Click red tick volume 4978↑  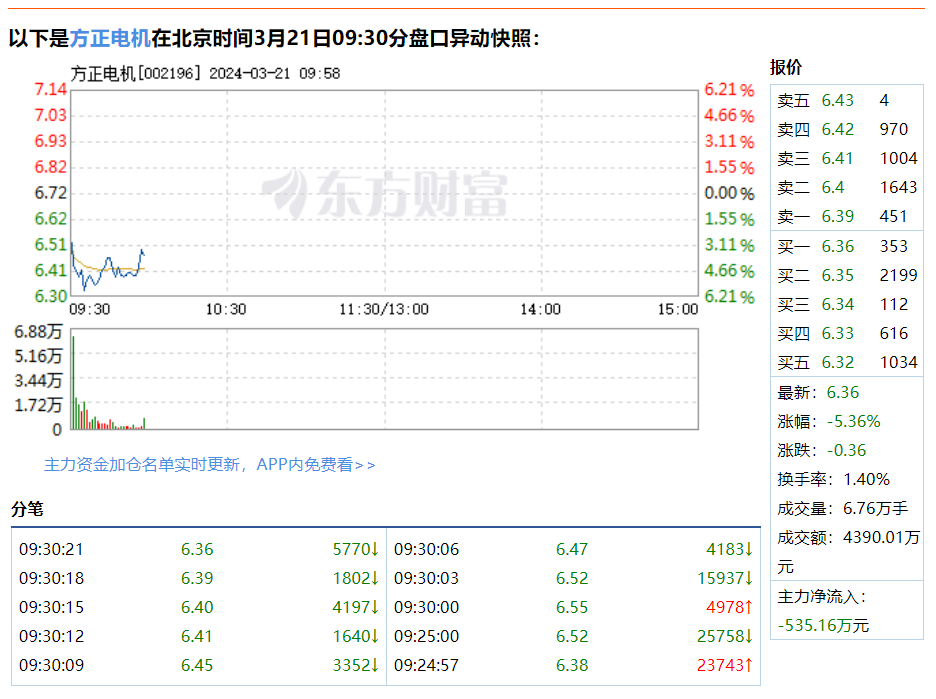[729, 607]
